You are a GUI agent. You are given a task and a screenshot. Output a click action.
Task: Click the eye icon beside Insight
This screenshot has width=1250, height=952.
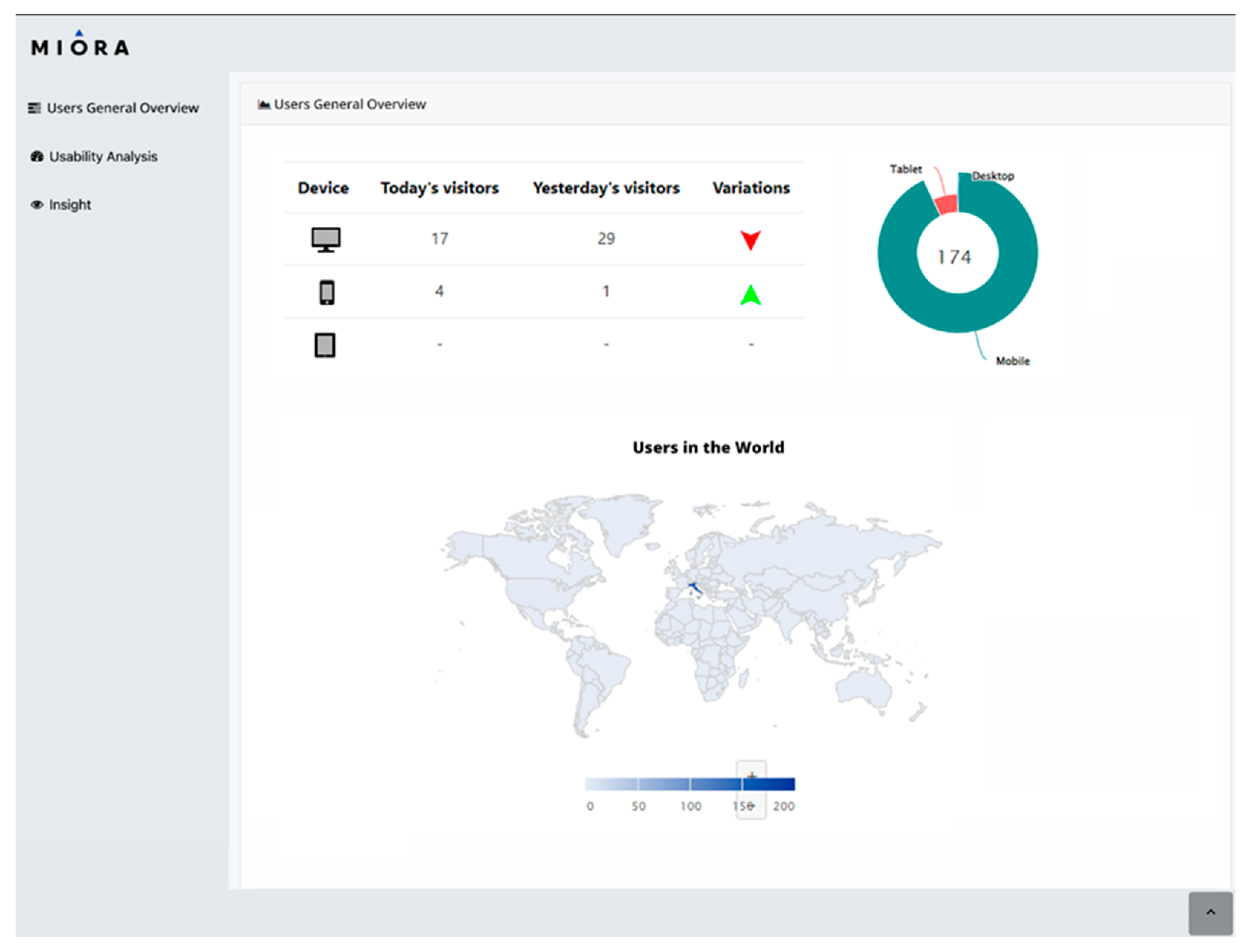pos(37,205)
